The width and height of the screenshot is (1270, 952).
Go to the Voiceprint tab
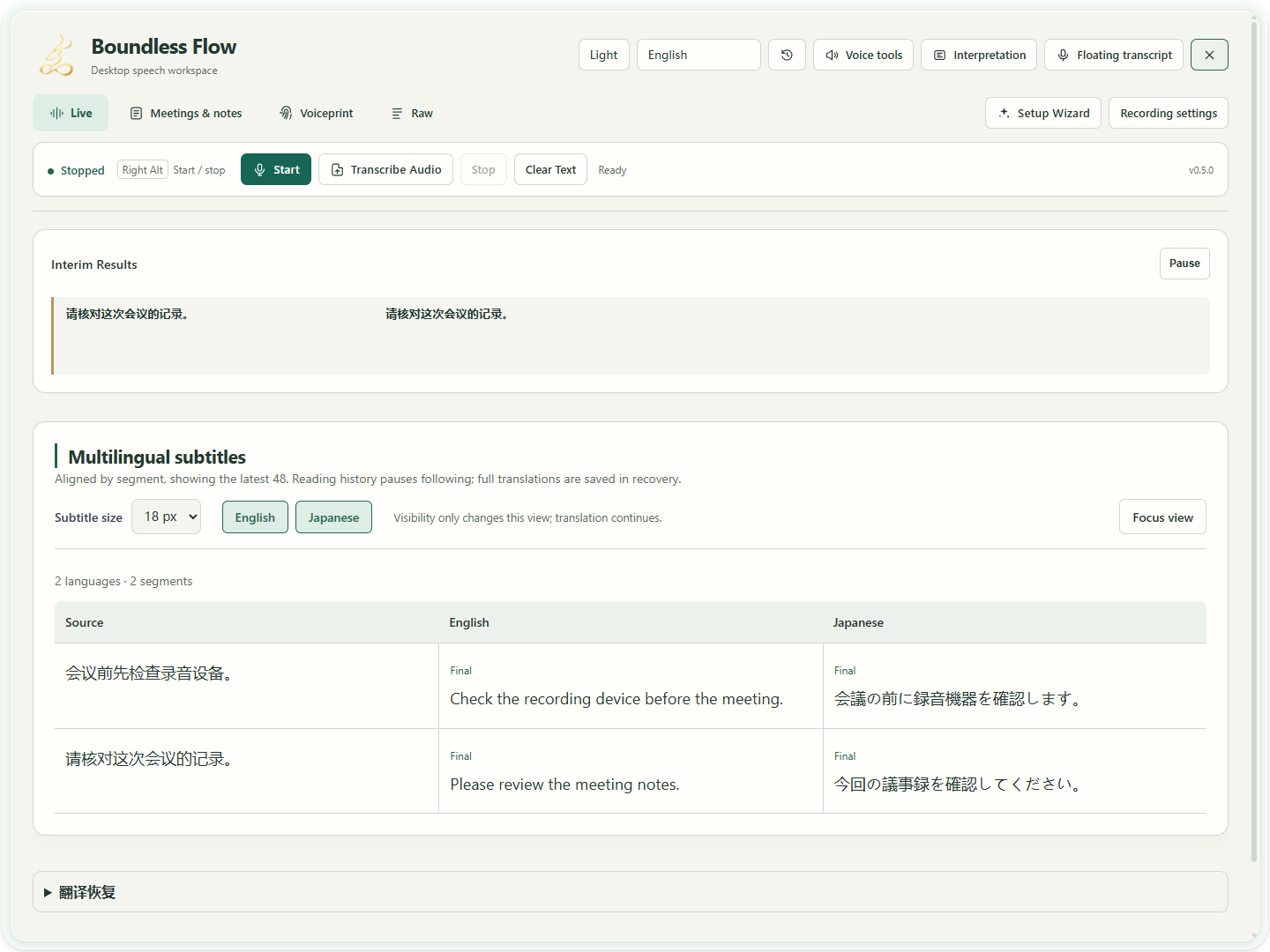[317, 113]
